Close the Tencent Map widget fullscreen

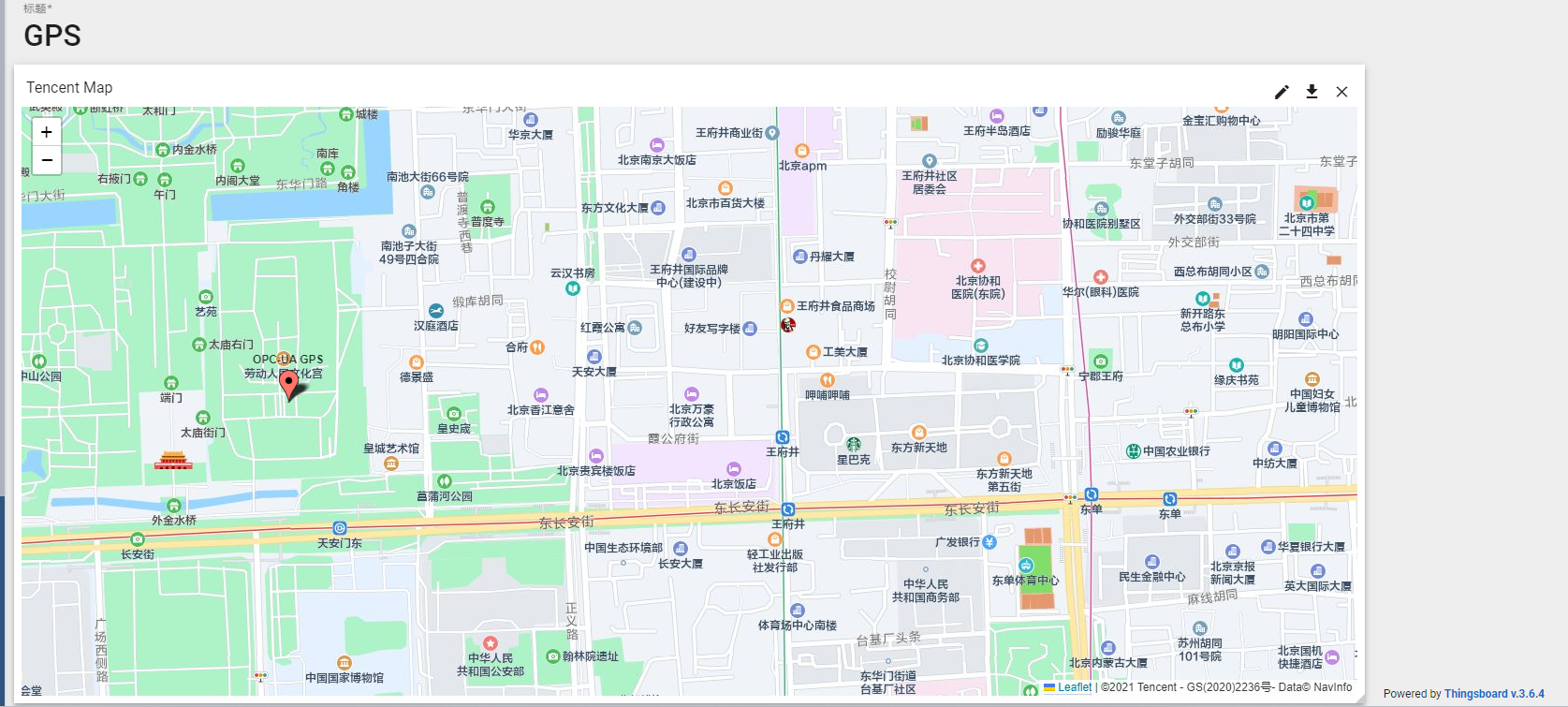[1341, 92]
